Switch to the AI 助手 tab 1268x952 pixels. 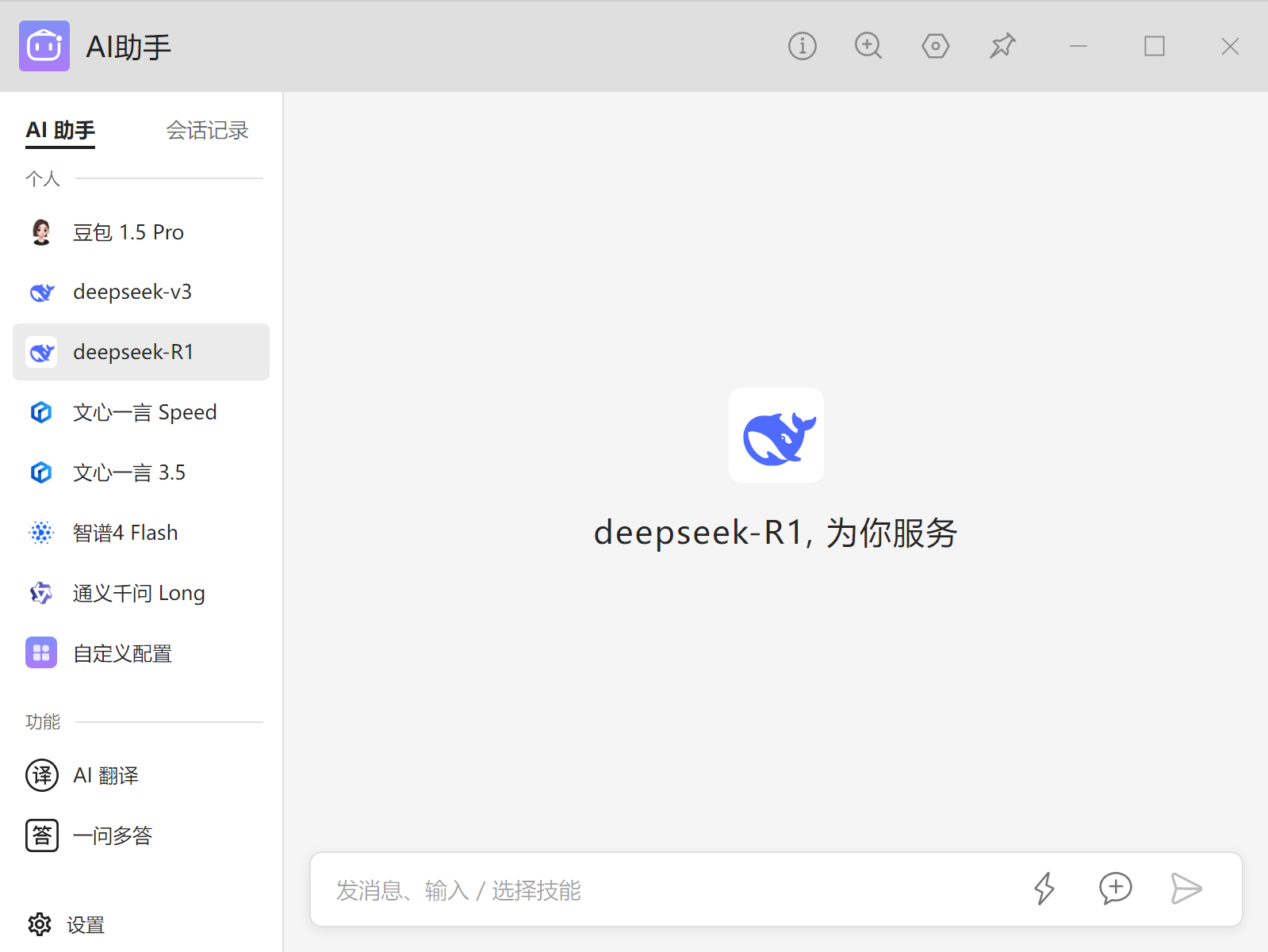60,131
